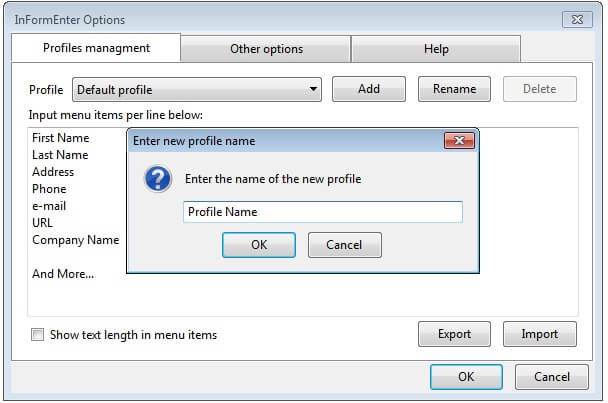Click the blue question mark icon
Viewport: 608px width, 403px height.
pos(157,179)
